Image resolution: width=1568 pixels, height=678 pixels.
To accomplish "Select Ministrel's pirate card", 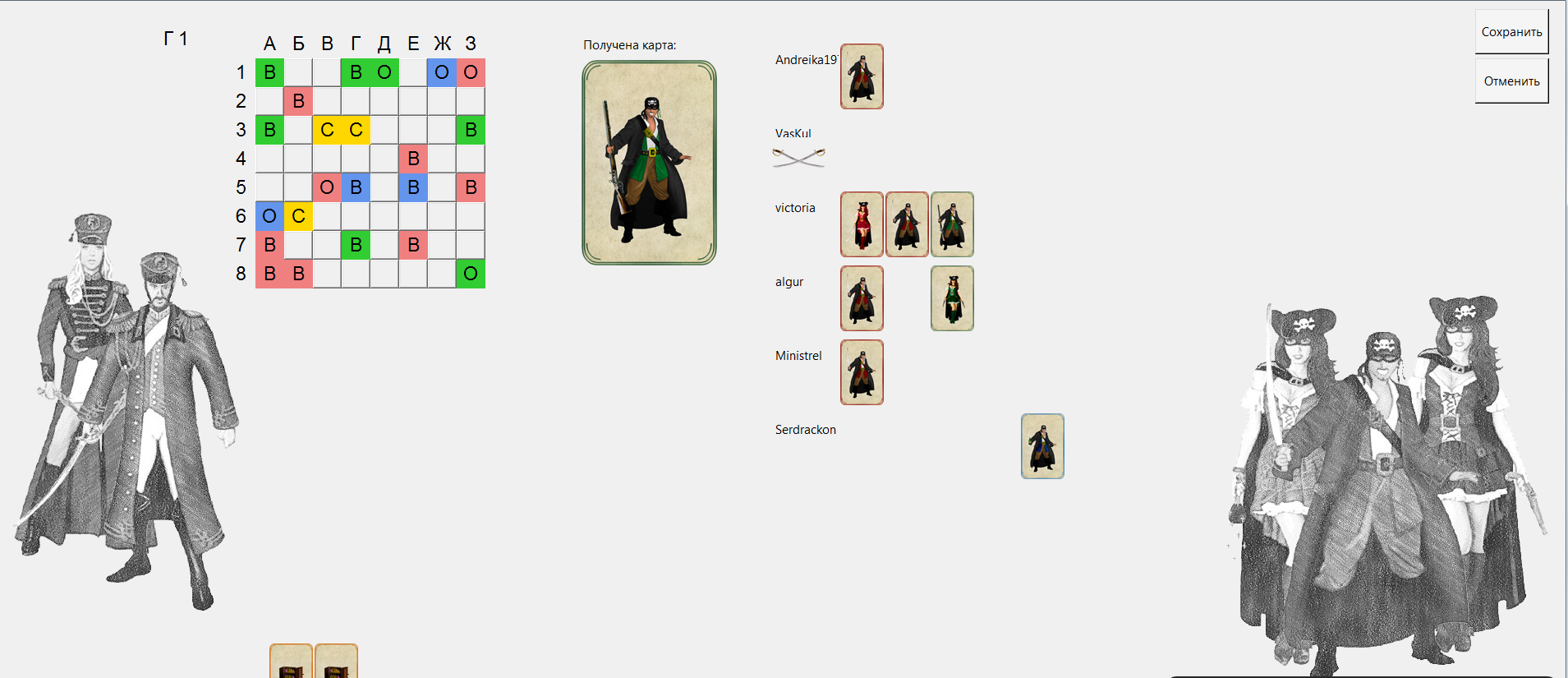I will pyautogui.click(x=862, y=372).
